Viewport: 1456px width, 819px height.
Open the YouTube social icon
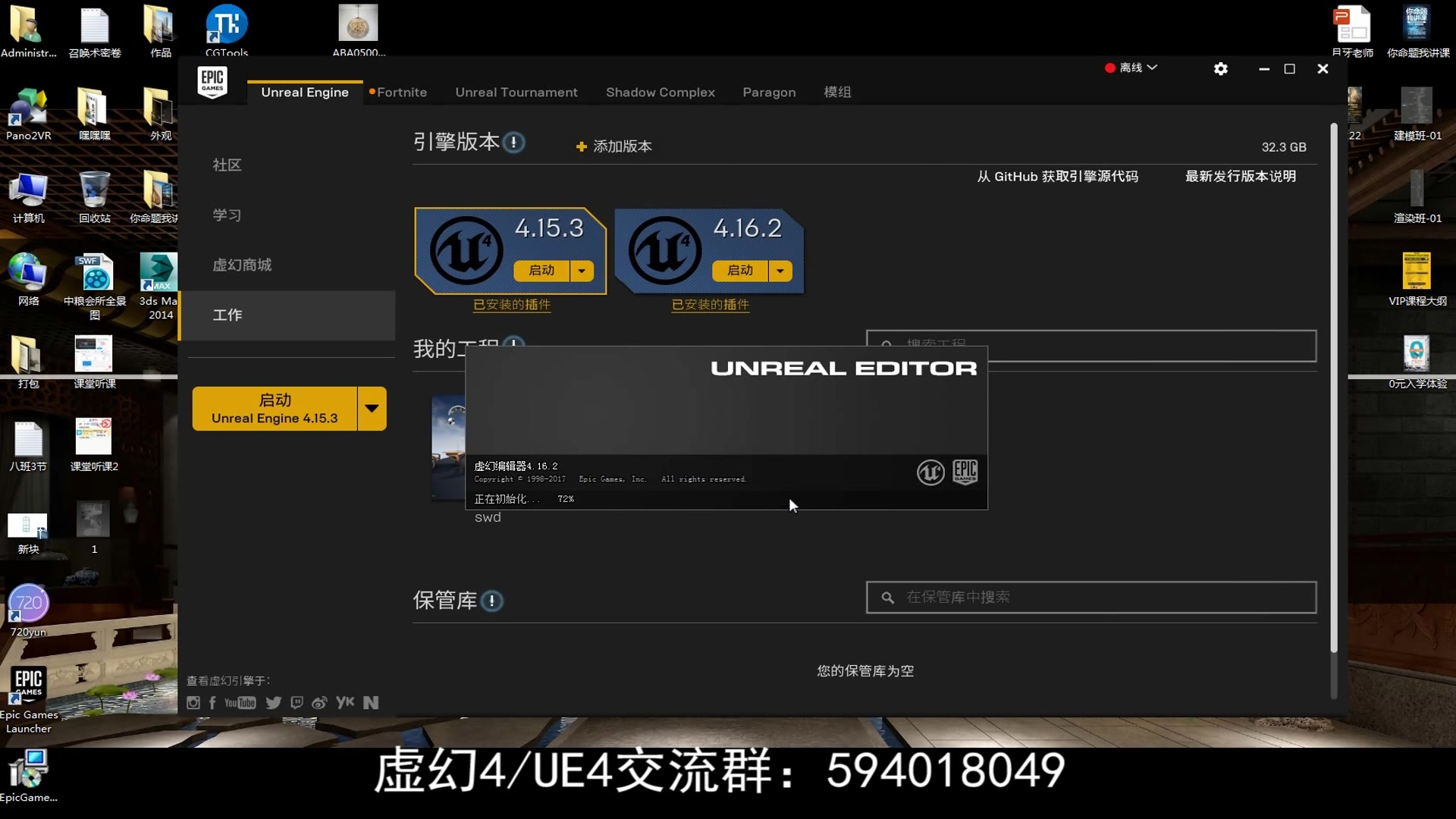pos(240,703)
